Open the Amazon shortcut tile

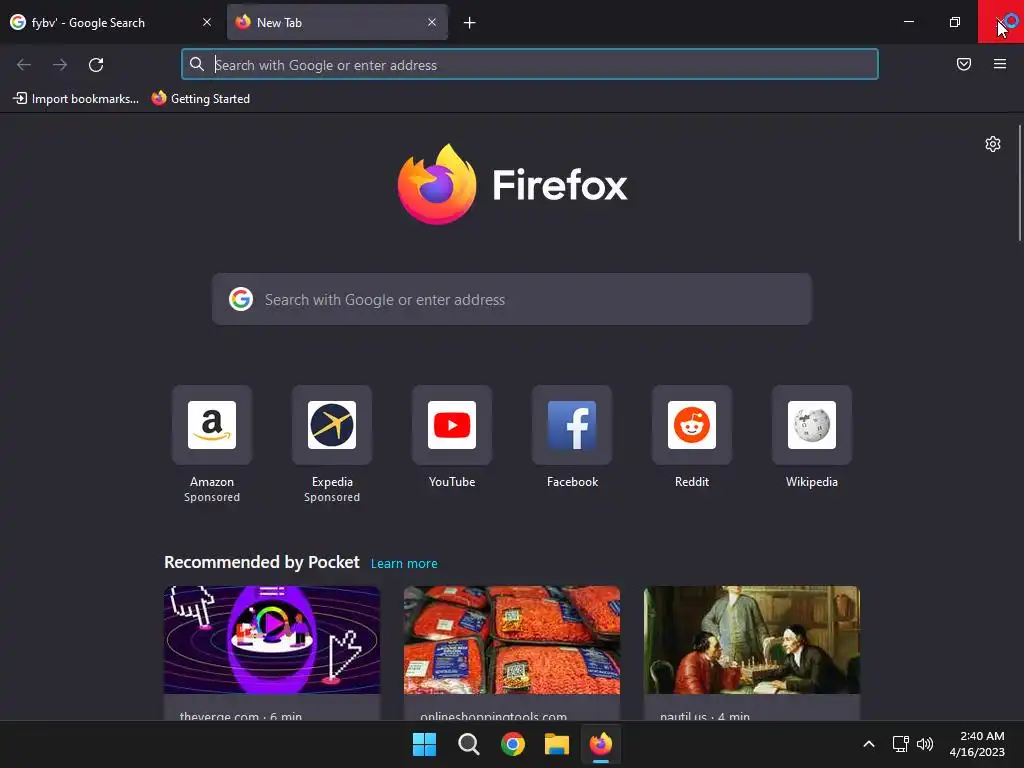point(212,425)
